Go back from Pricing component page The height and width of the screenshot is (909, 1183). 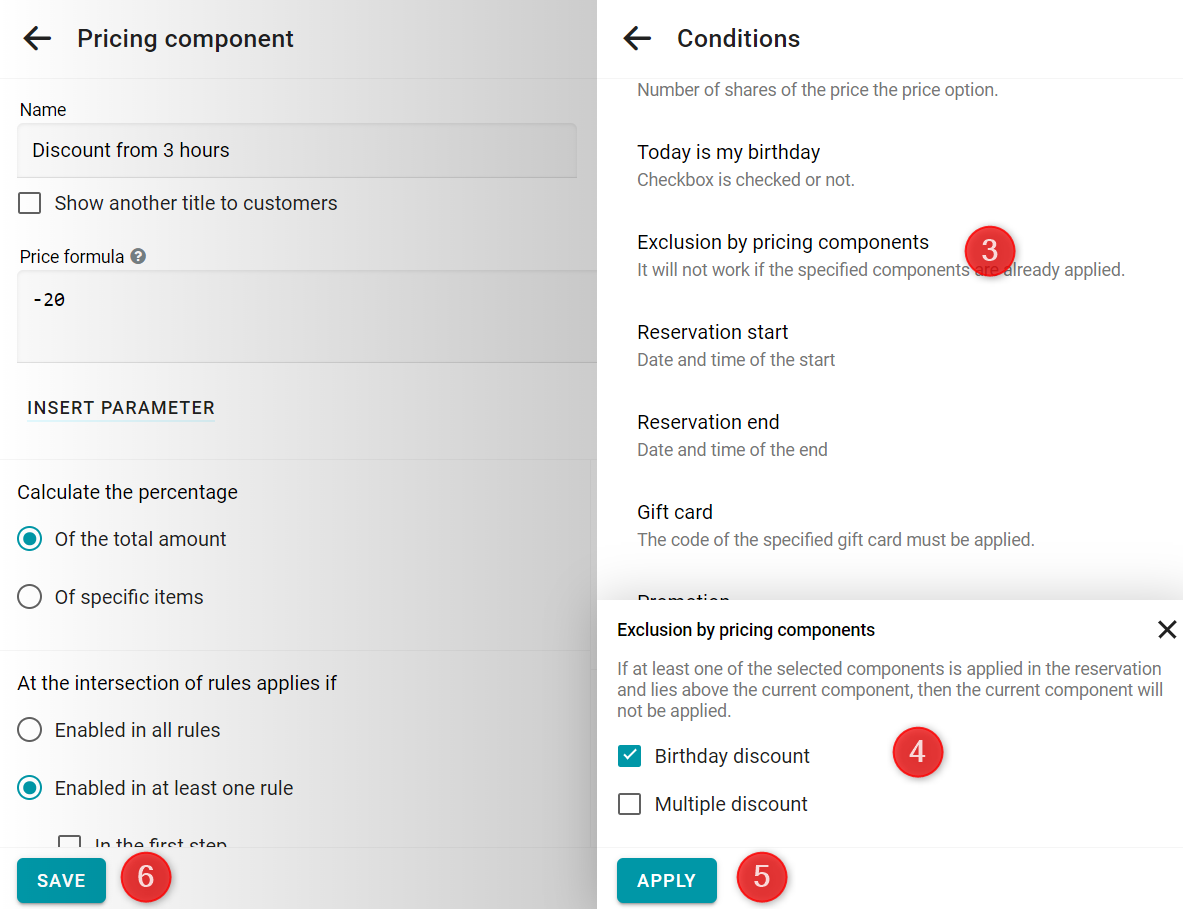point(37,38)
